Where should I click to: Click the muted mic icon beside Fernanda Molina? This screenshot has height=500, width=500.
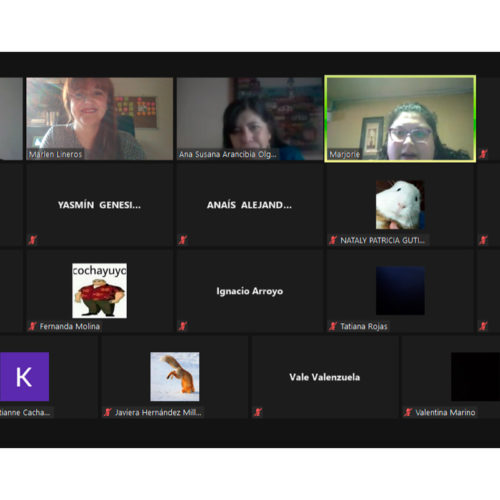(x=32, y=326)
